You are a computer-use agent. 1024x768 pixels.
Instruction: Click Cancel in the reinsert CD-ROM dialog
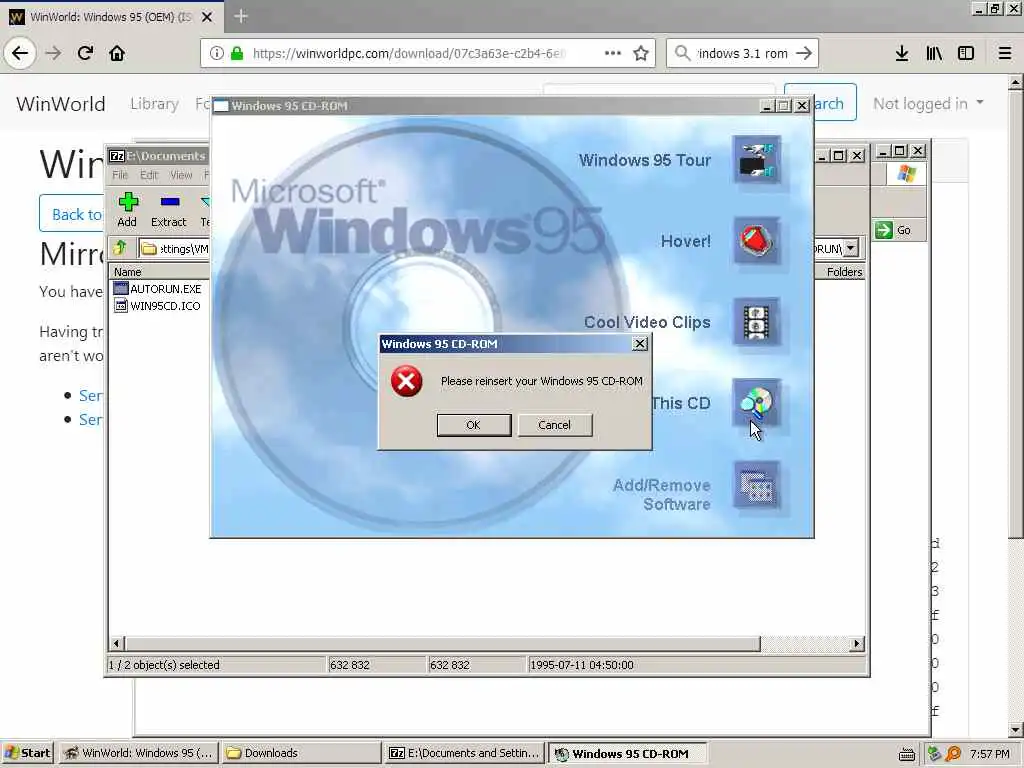554,424
